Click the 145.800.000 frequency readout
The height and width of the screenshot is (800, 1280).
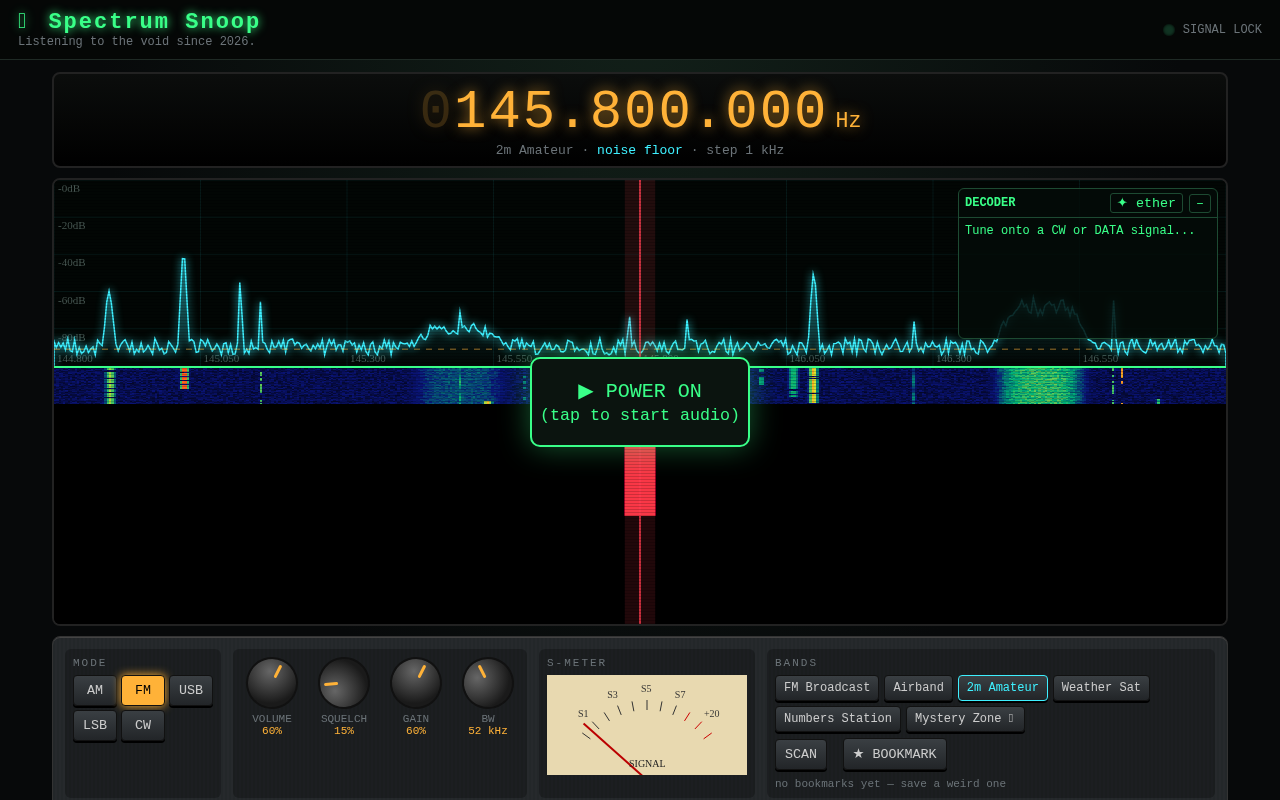(x=640, y=112)
